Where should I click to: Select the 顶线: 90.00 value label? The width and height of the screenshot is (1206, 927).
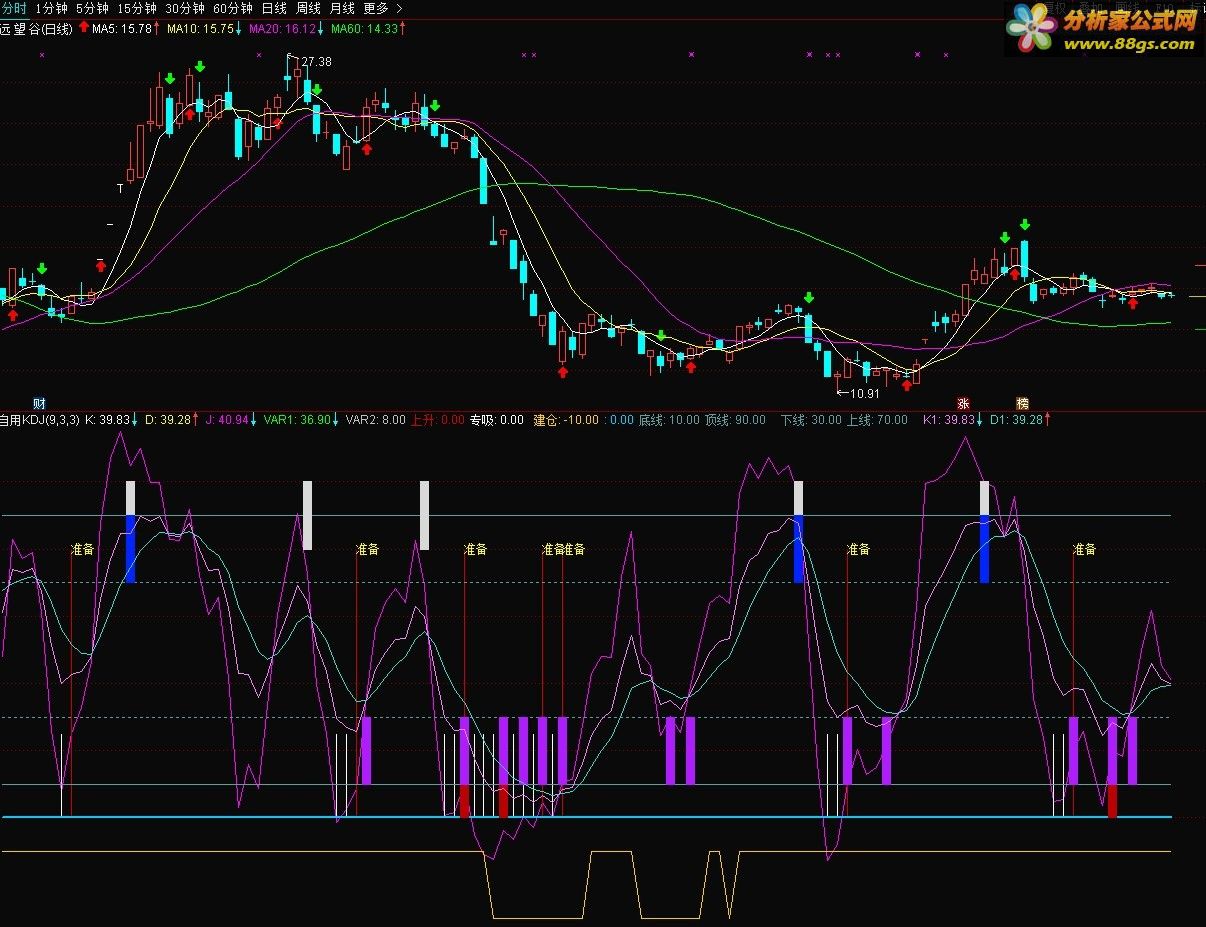coord(735,420)
